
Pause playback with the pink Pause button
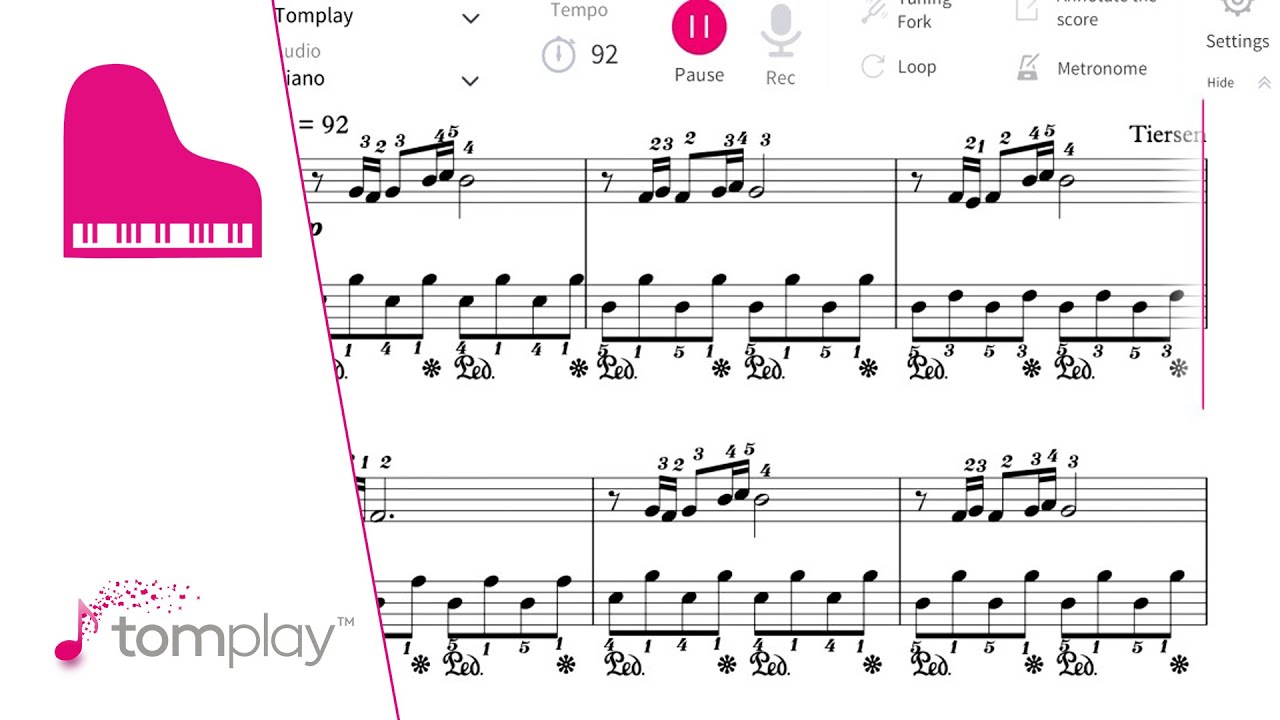click(699, 28)
